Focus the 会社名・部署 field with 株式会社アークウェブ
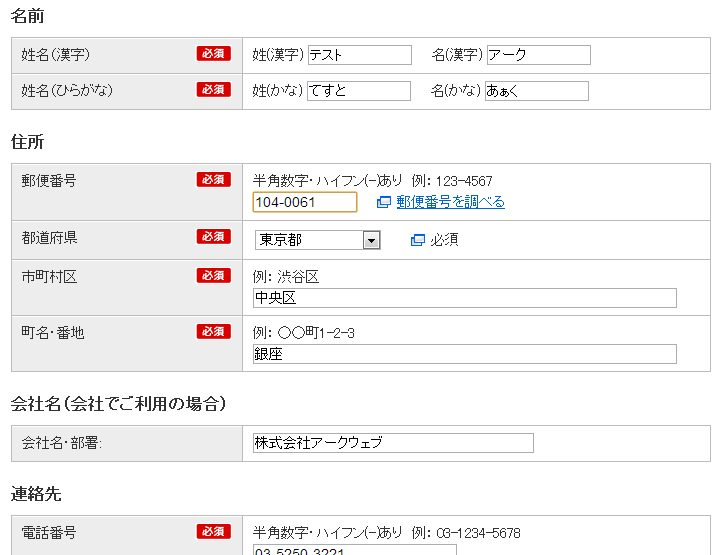Screen dimensions: 725x555 click(x=393, y=443)
